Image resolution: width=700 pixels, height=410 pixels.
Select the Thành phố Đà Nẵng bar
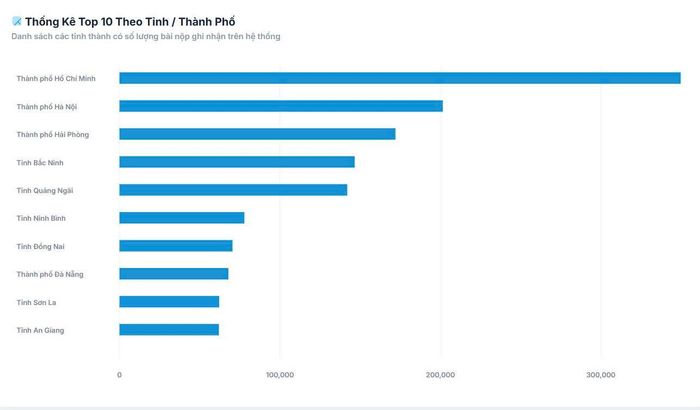click(174, 274)
